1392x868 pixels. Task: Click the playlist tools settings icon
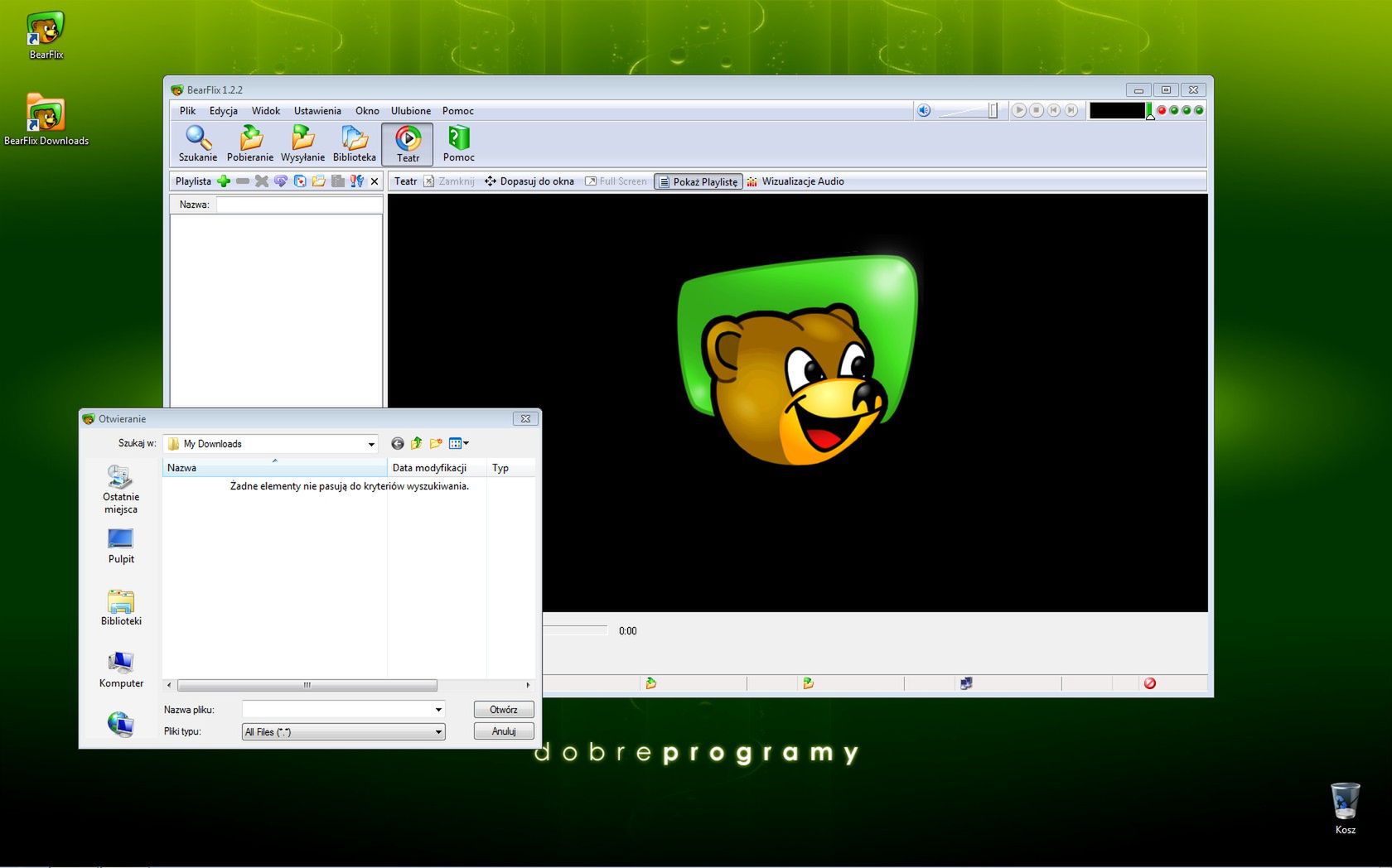click(x=357, y=181)
